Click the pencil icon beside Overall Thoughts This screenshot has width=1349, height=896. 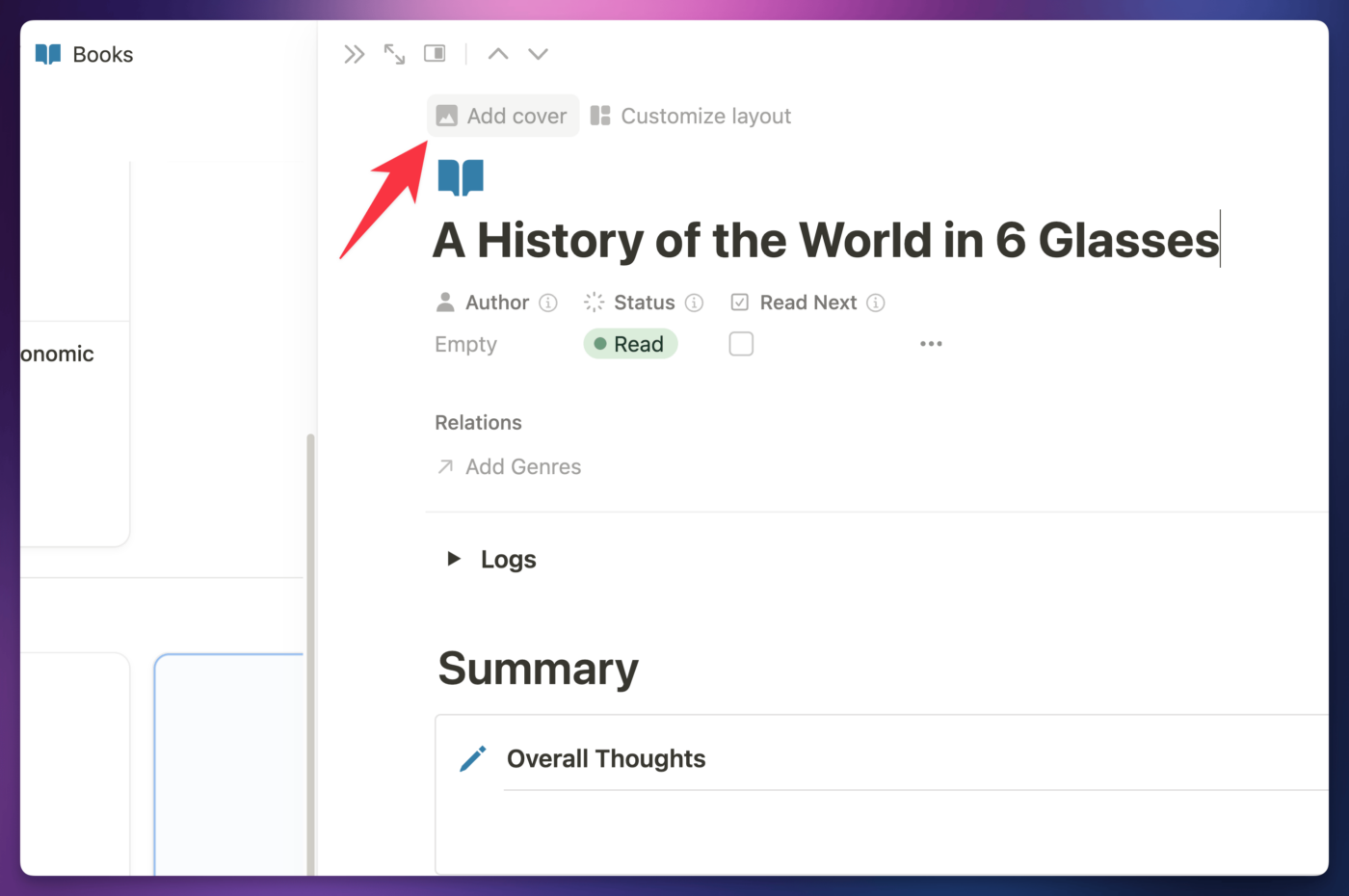(x=473, y=759)
